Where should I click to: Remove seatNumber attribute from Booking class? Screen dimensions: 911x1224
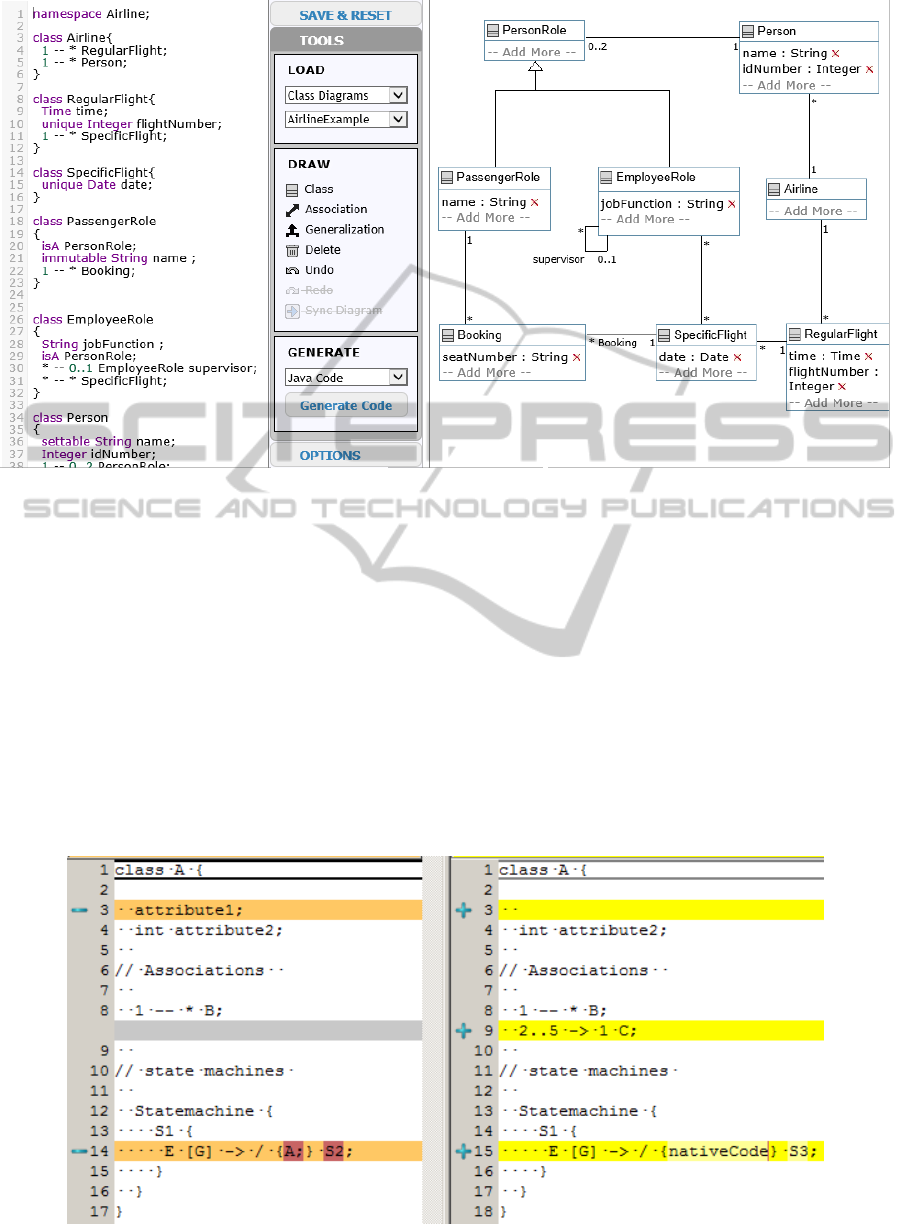pyautogui.click(x=576, y=357)
